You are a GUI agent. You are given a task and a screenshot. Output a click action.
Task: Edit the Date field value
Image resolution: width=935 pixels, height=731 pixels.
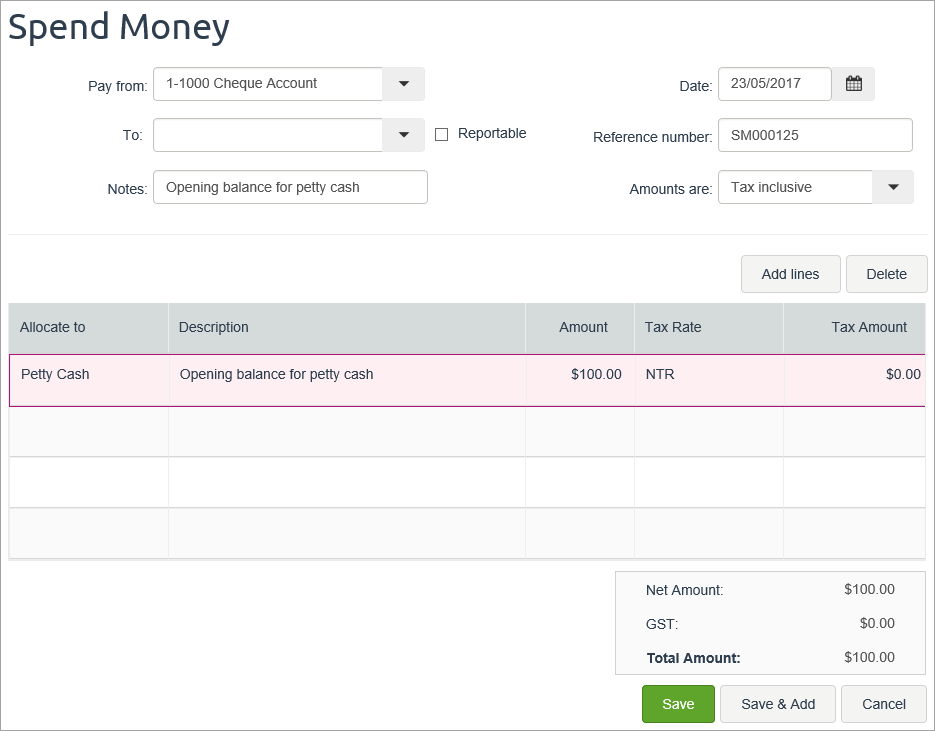(774, 84)
